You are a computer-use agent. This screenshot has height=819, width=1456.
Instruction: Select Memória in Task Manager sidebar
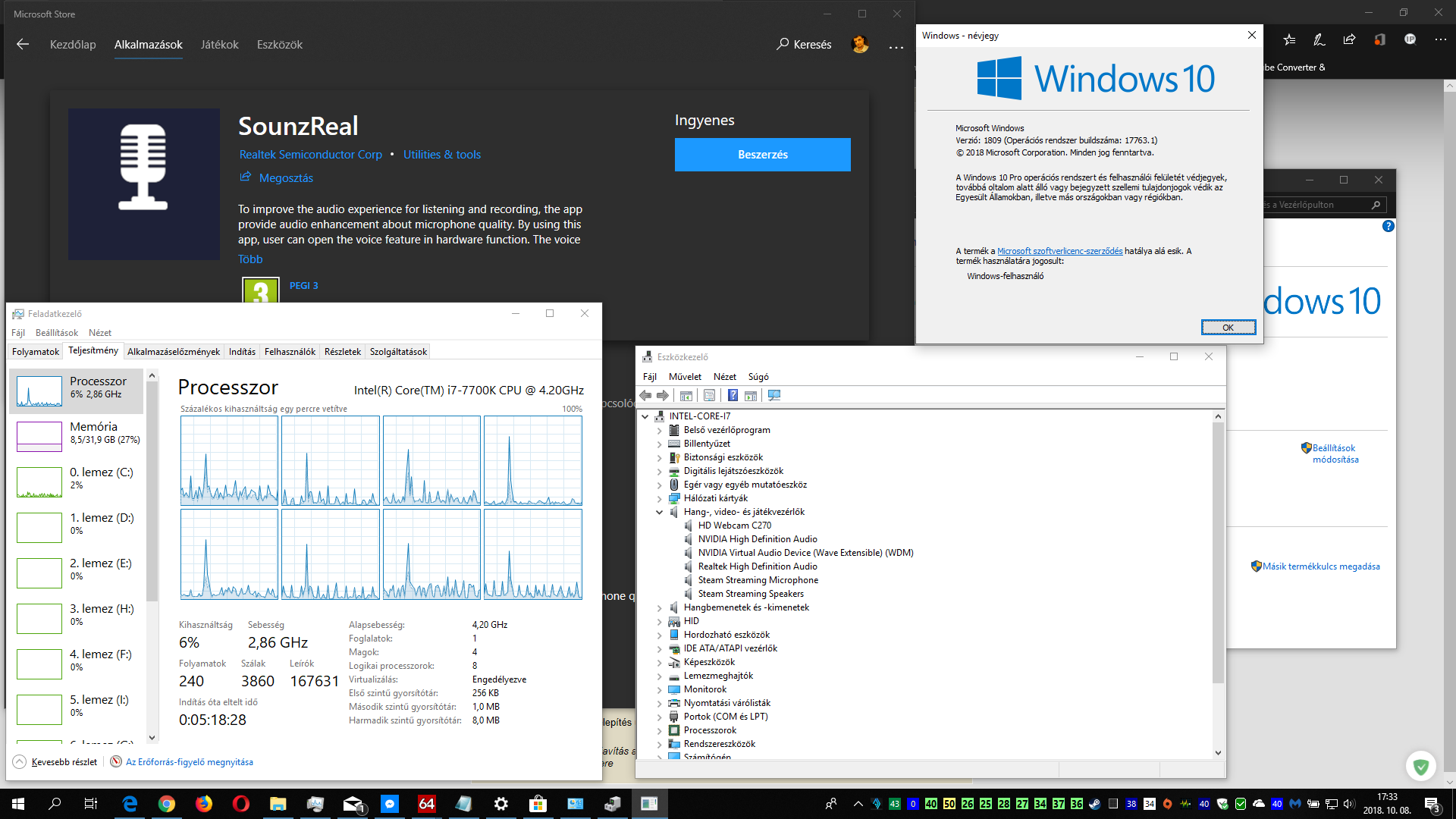pyautogui.click(x=76, y=435)
